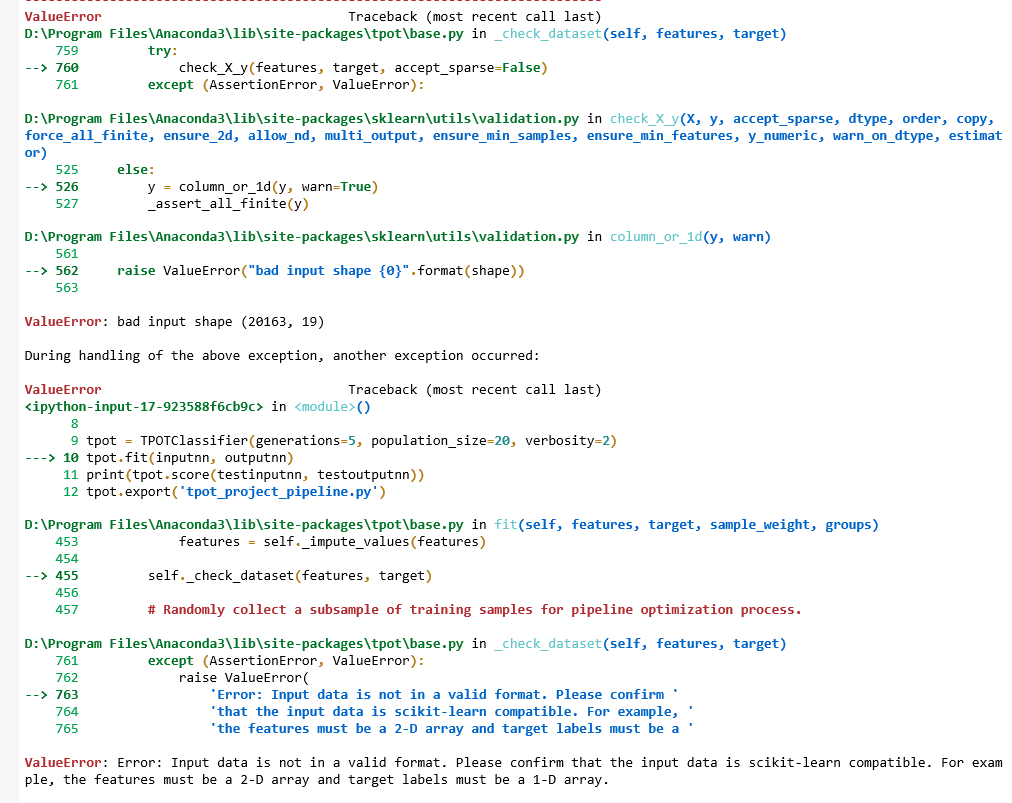Click the long arrow marker beside line 10

pyautogui.click(x=39, y=458)
